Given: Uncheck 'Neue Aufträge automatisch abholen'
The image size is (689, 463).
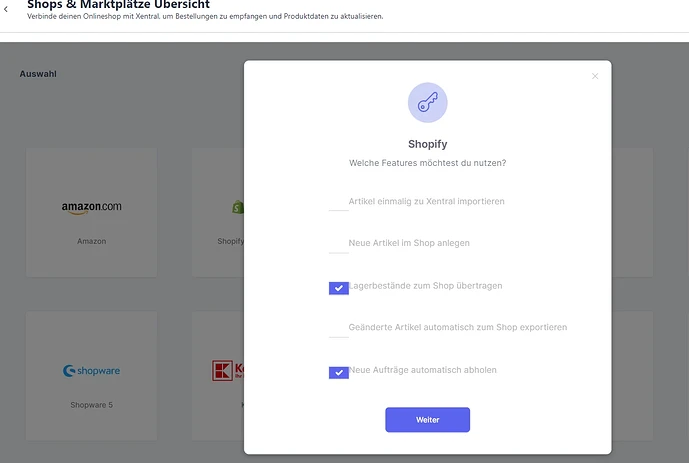Looking at the screenshot, I should (339, 373).
